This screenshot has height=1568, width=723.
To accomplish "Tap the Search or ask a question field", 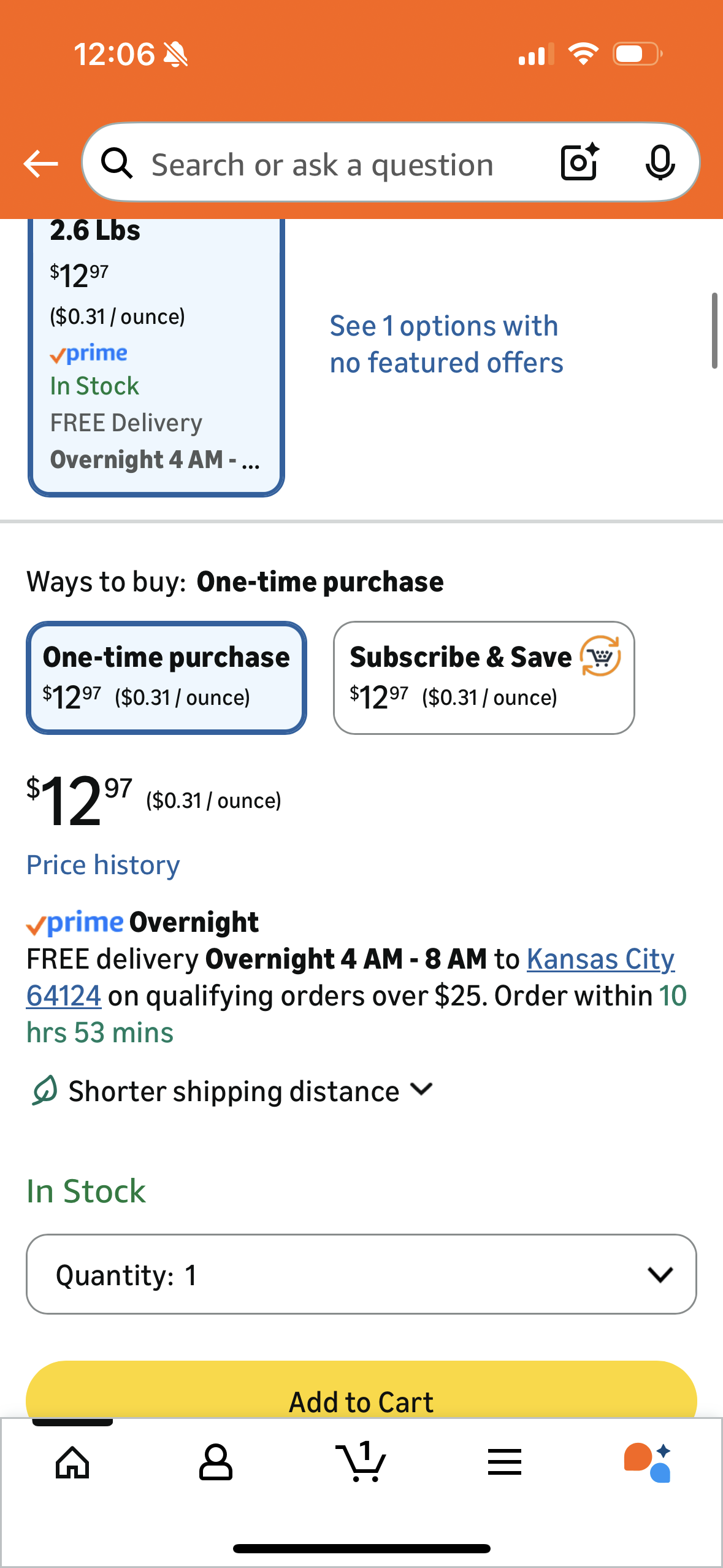I will point(323,164).
